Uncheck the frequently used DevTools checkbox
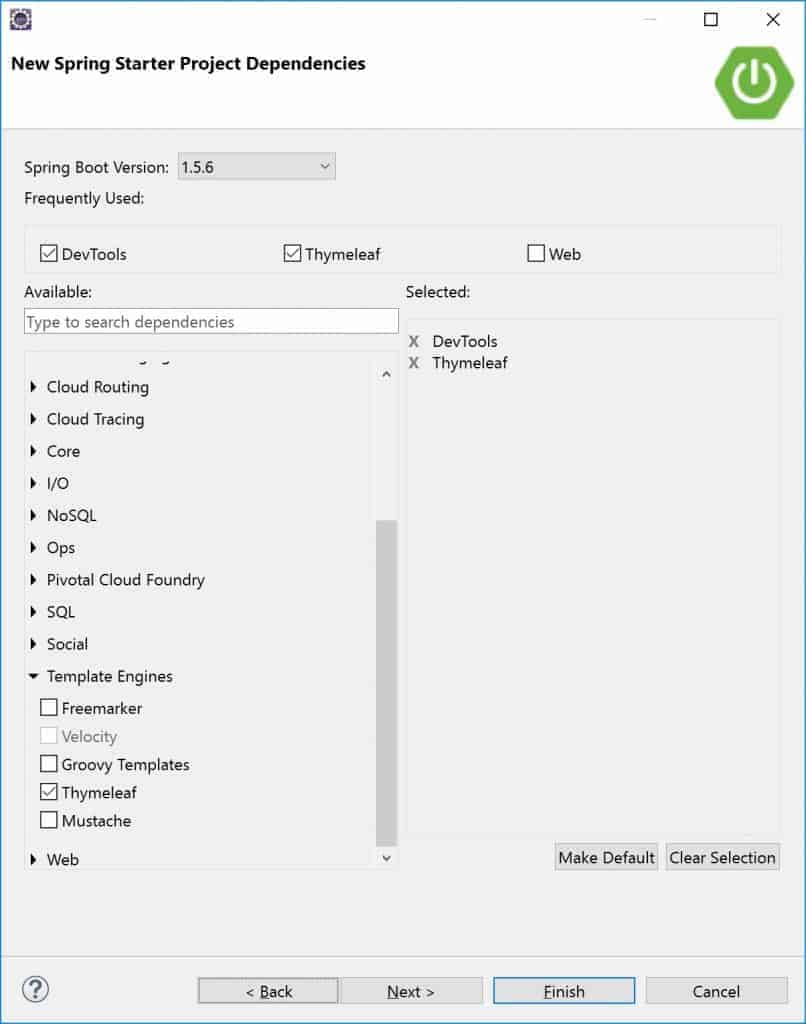806x1024 pixels. [48, 253]
